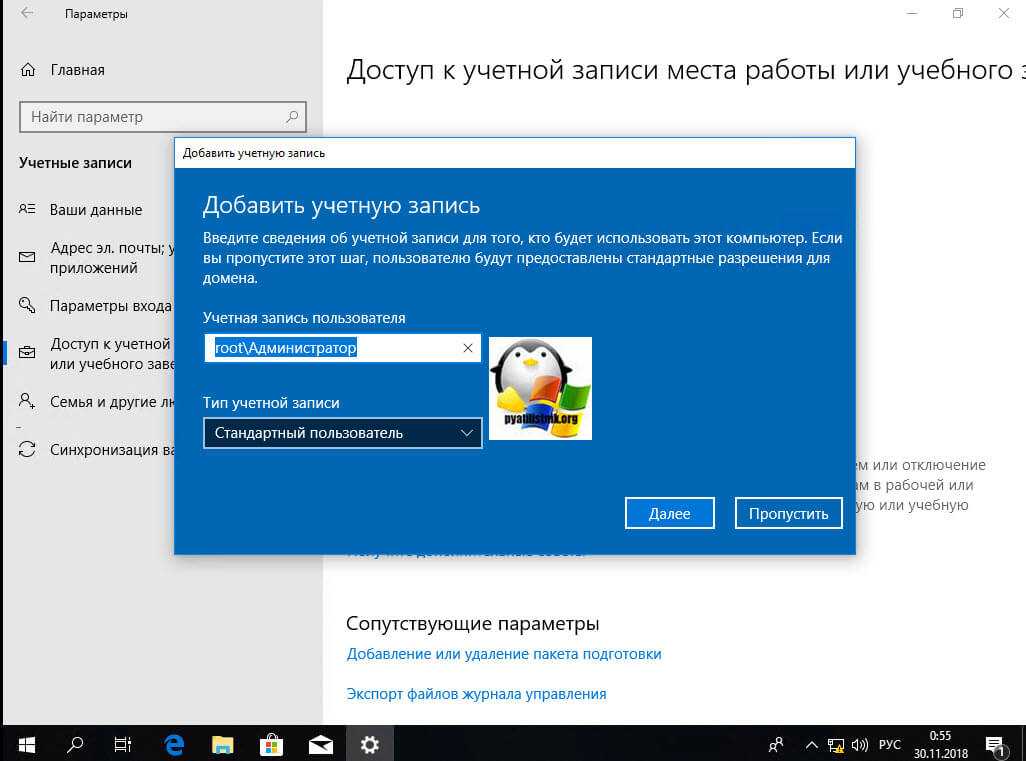Viewport: 1026px width, 761px height.
Task: Click the home icon next to Главная
Action: (x=27, y=69)
